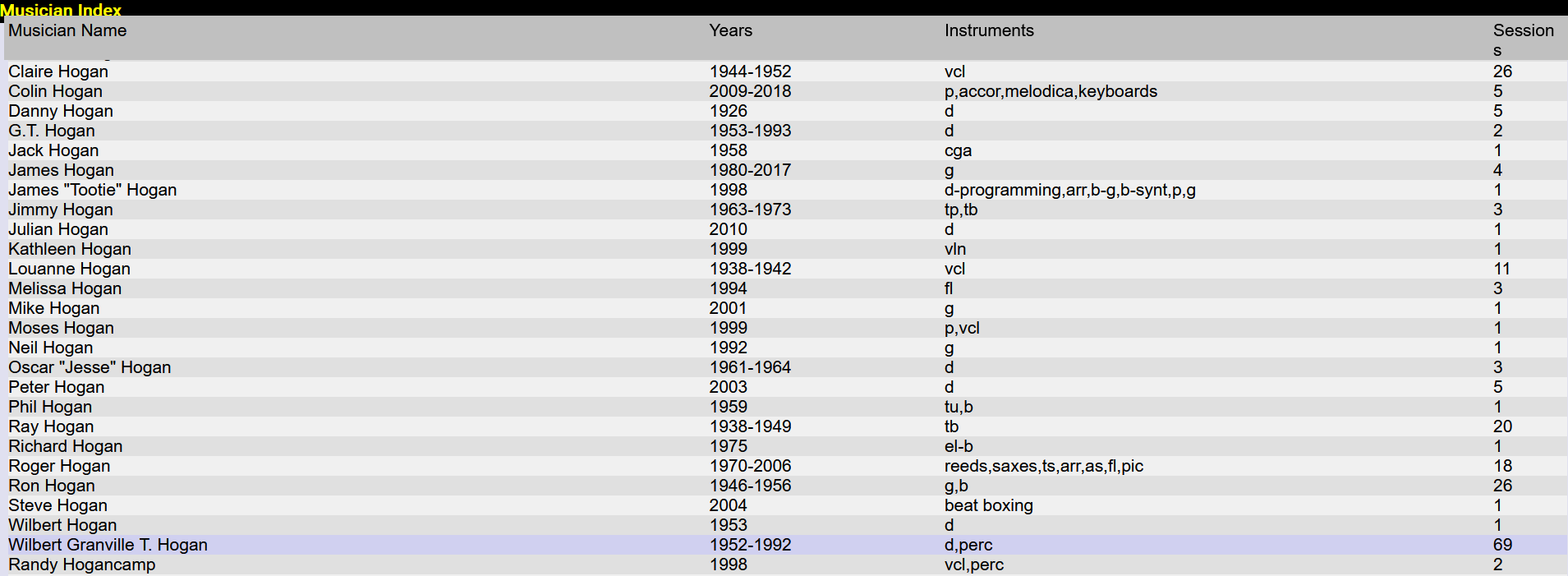Select Steve Hogan in the index
1568x576 pixels.
click(57, 505)
